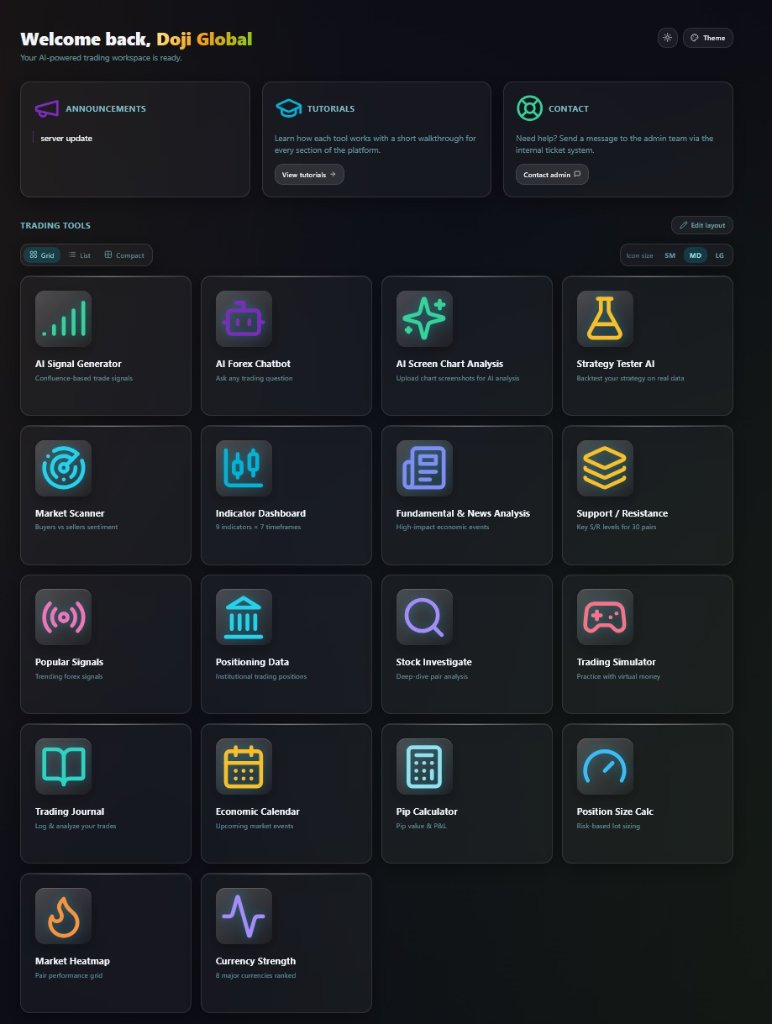Open the Theme picker button
Viewport: 772px width, 1024px height.
[x=708, y=38]
